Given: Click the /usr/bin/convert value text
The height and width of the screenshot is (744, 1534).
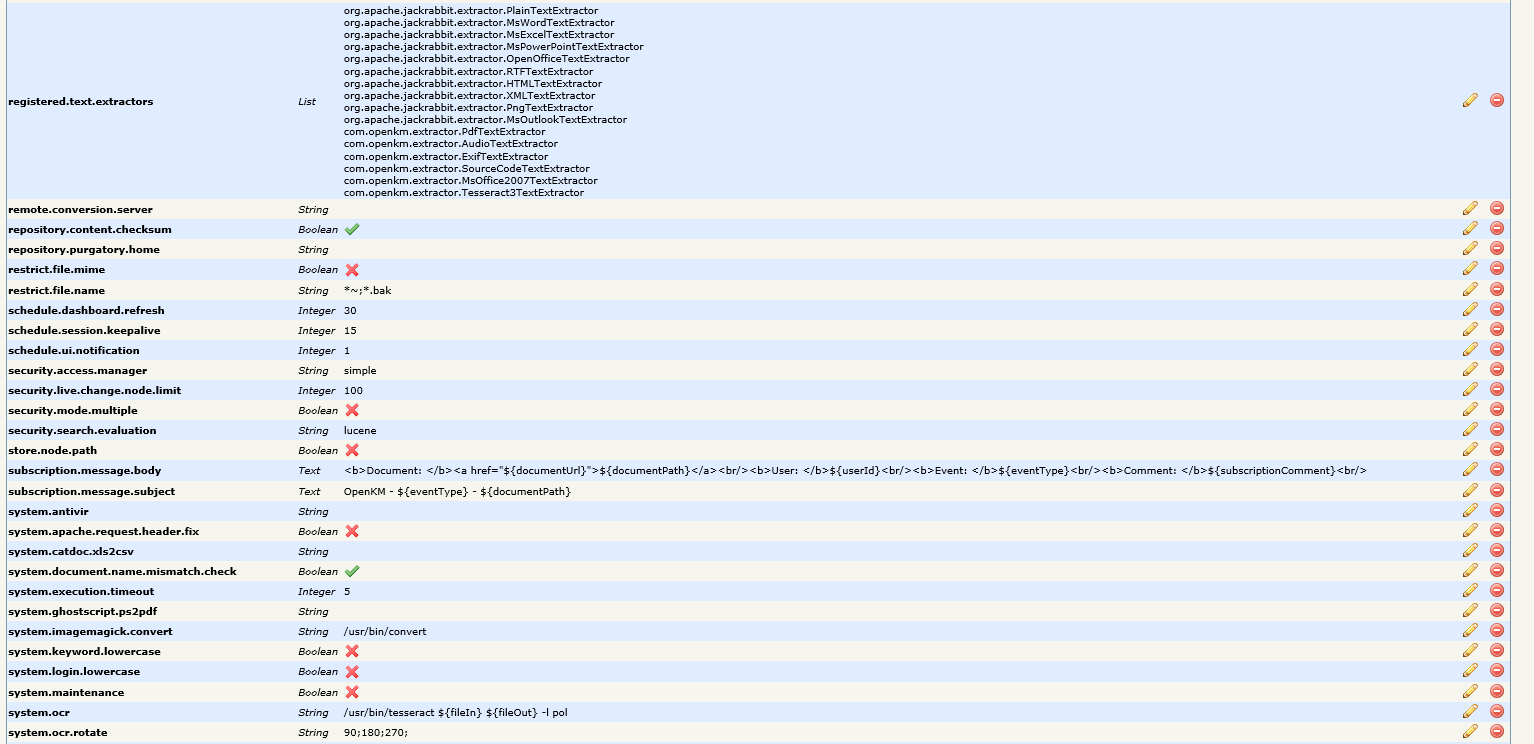Looking at the screenshot, I should [385, 631].
